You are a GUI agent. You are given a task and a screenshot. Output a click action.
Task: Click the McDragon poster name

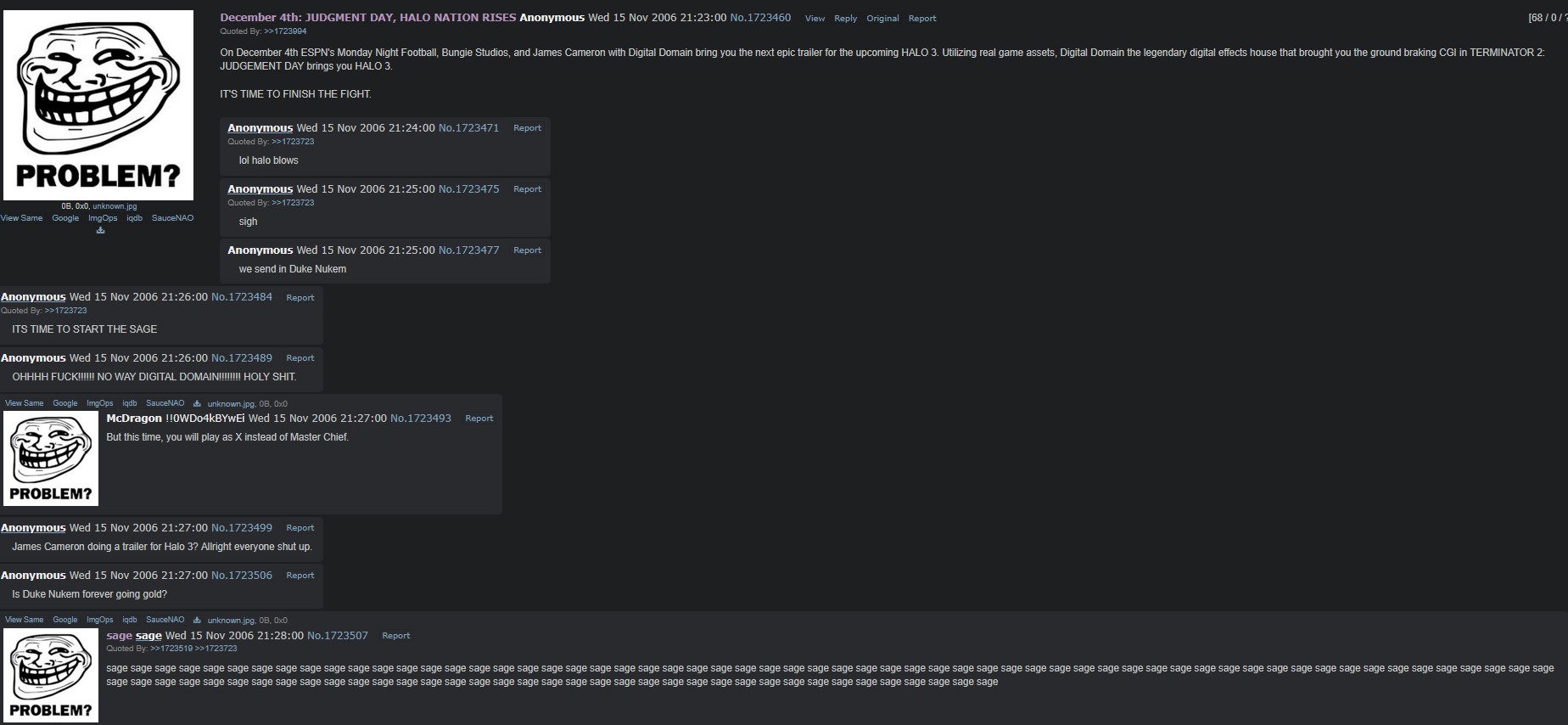[x=134, y=419]
